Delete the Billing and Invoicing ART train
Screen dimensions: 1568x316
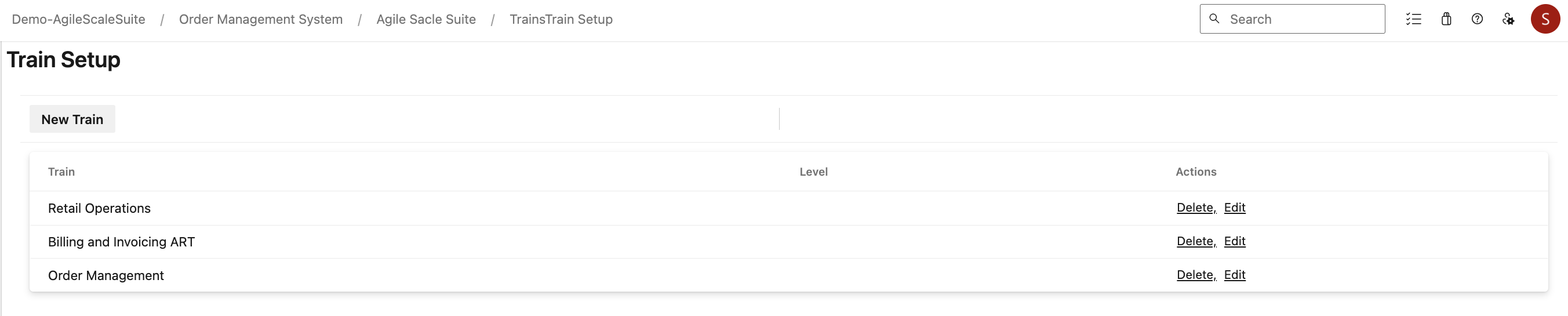coord(1195,241)
